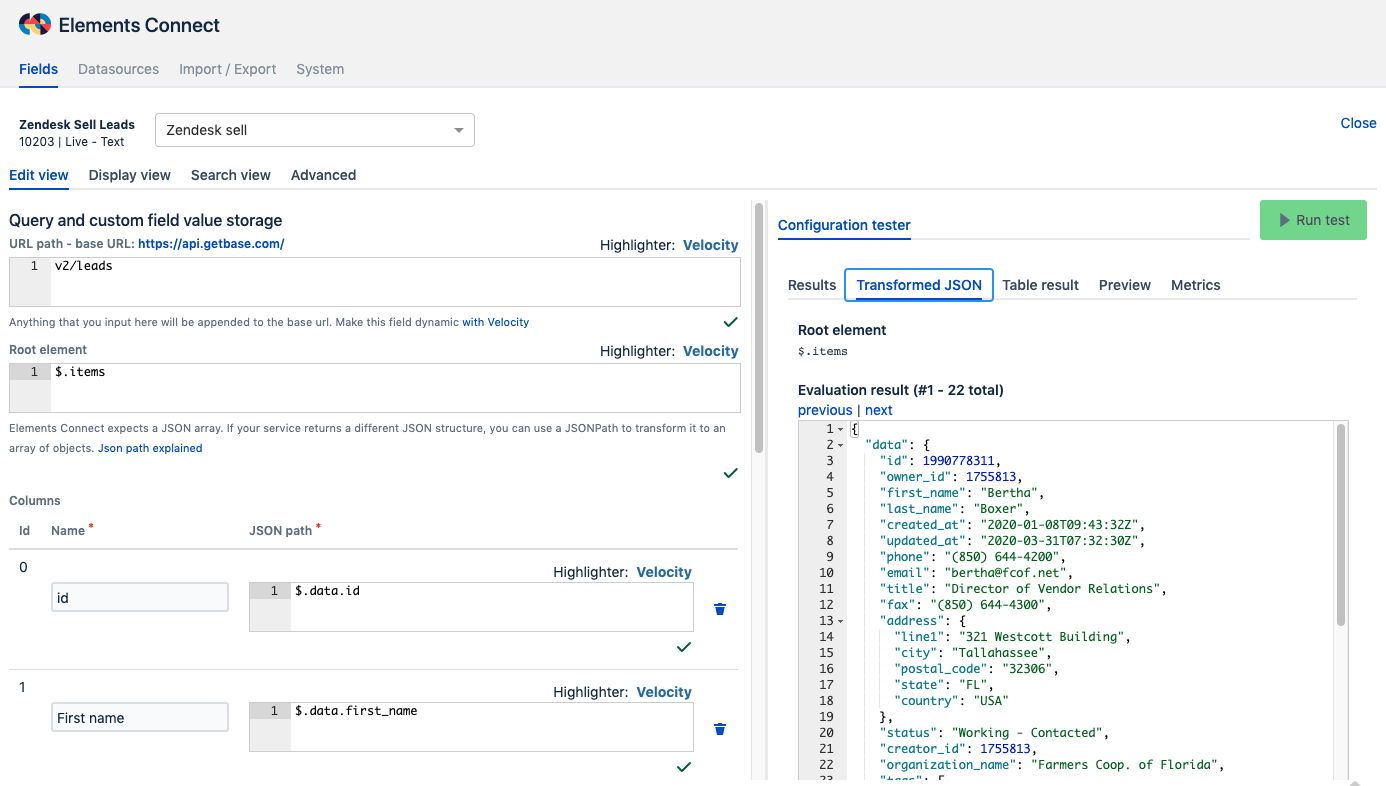Delete the First name column with trash icon

coord(719,729)
